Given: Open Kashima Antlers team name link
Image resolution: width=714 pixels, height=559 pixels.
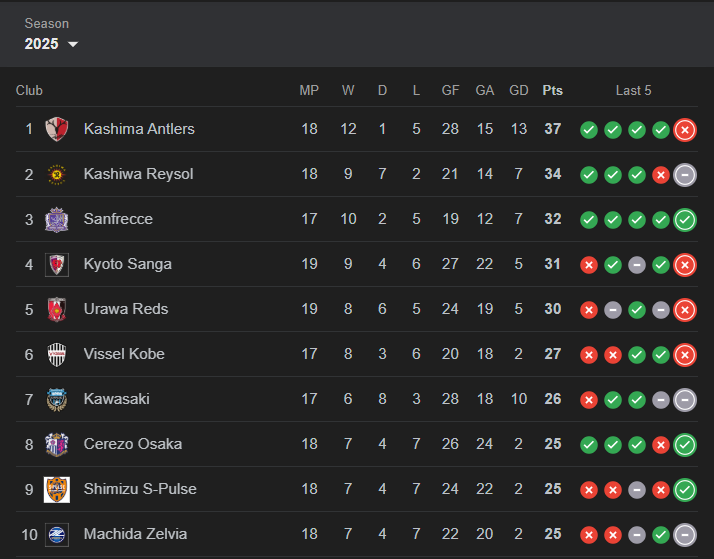Looking at the screenshot, I should coord(139,129).
